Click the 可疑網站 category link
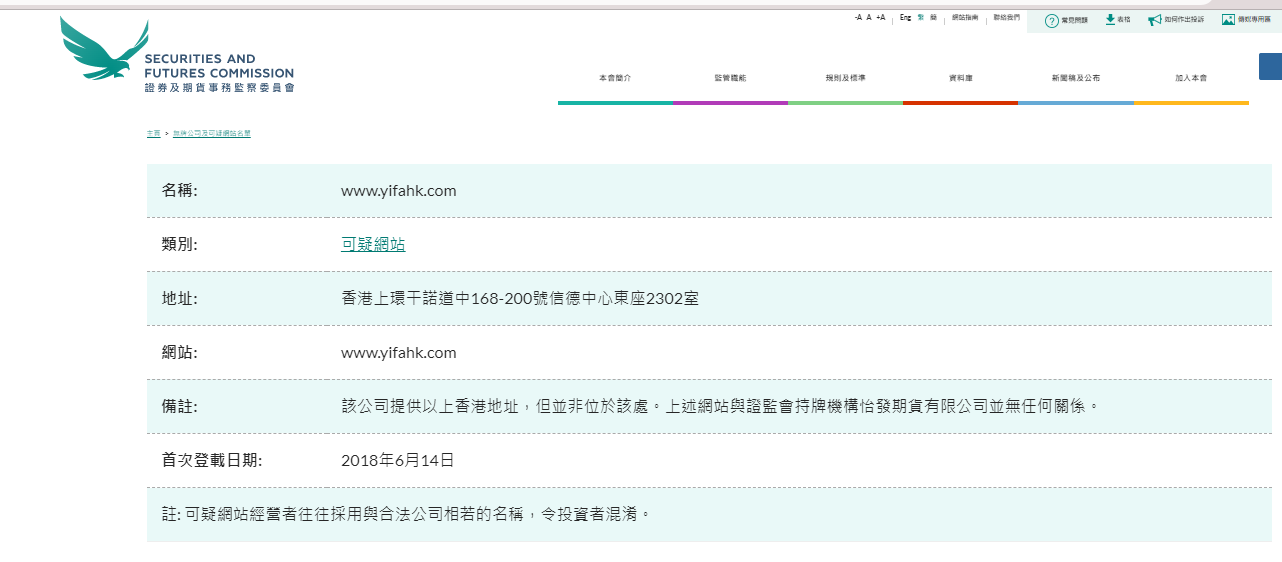The width and height of the screenshot is (1282, 562). (x=373, y=245)
